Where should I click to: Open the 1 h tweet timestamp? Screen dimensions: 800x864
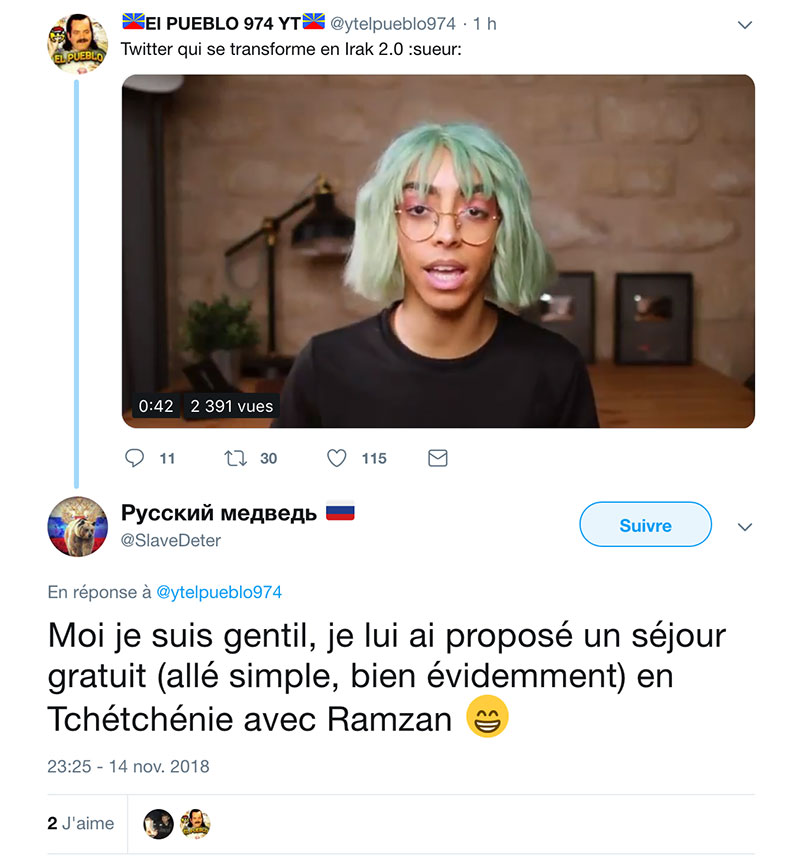(x=485, y=24)
